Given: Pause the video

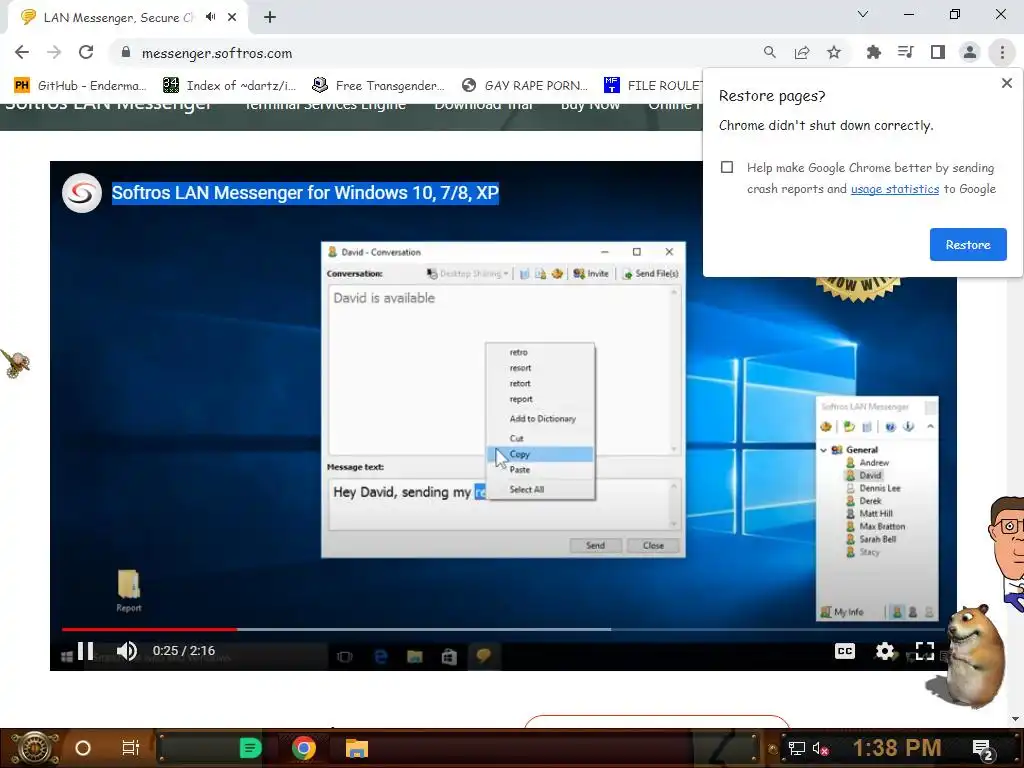Looking at the screenshot, I should [x=86, y=650].
